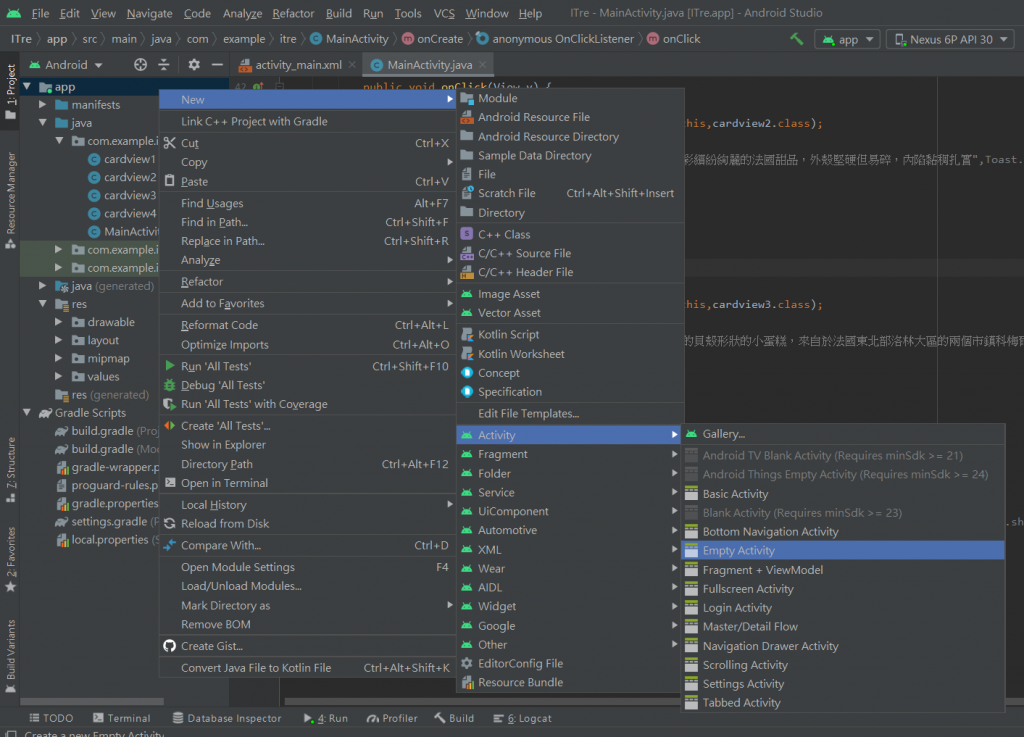Viewport: 1024px width, 737px height.
Task: Choose Android Resource File option
Action: (569, 117)
